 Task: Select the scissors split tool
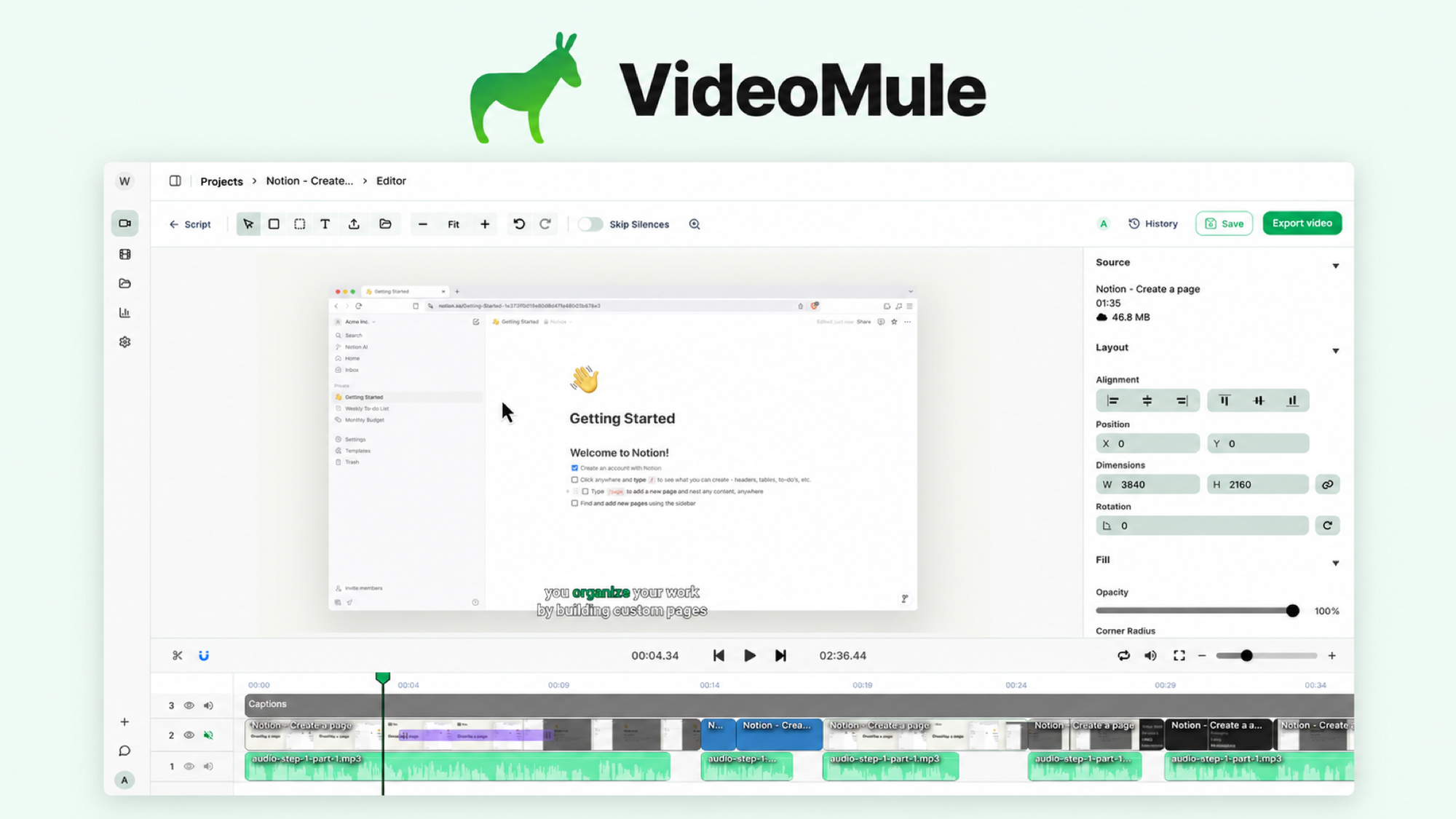(x=178, y=656)
